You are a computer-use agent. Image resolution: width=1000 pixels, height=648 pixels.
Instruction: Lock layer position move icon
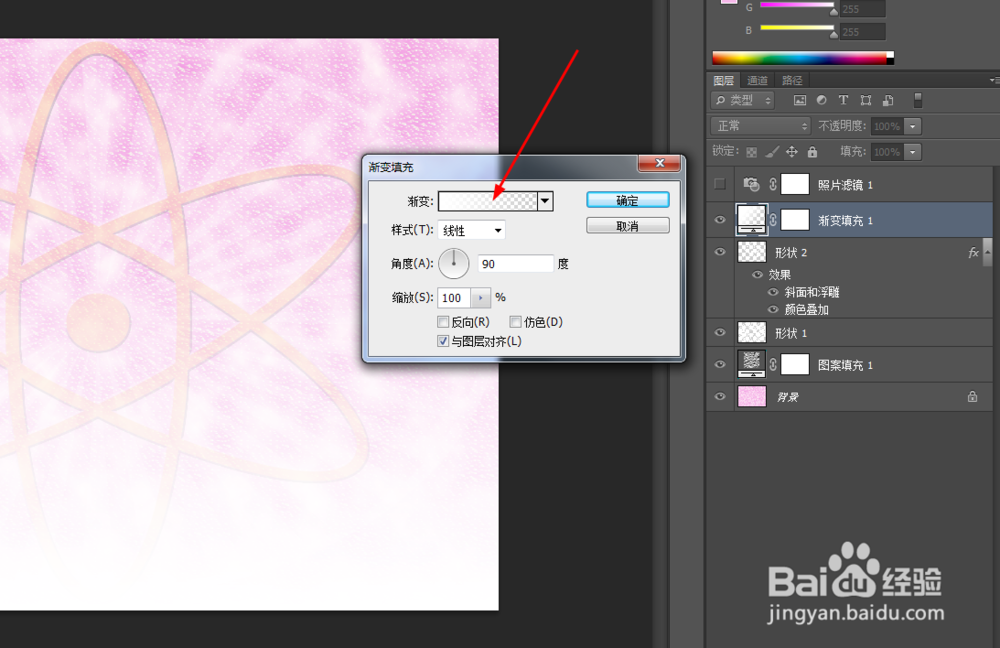[791, 152]
